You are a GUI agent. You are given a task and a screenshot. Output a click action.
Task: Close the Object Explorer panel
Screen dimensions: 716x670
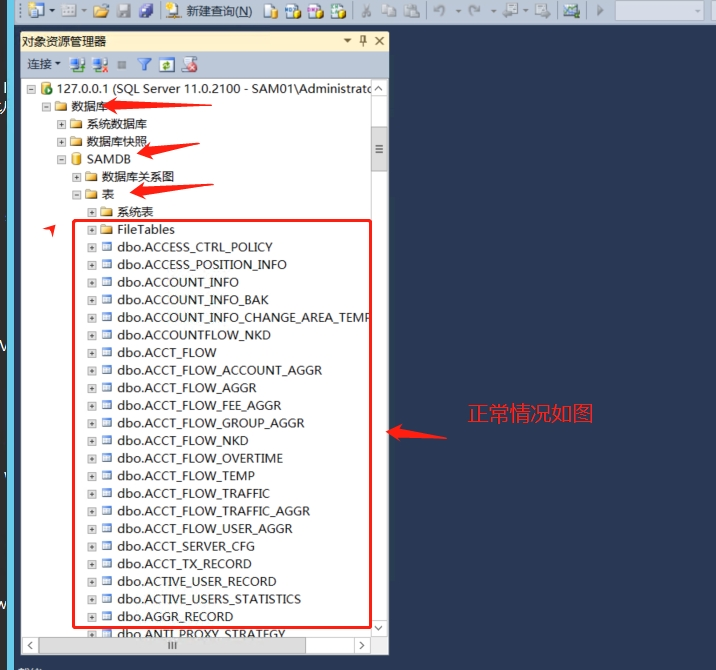(x=379, y=41)
